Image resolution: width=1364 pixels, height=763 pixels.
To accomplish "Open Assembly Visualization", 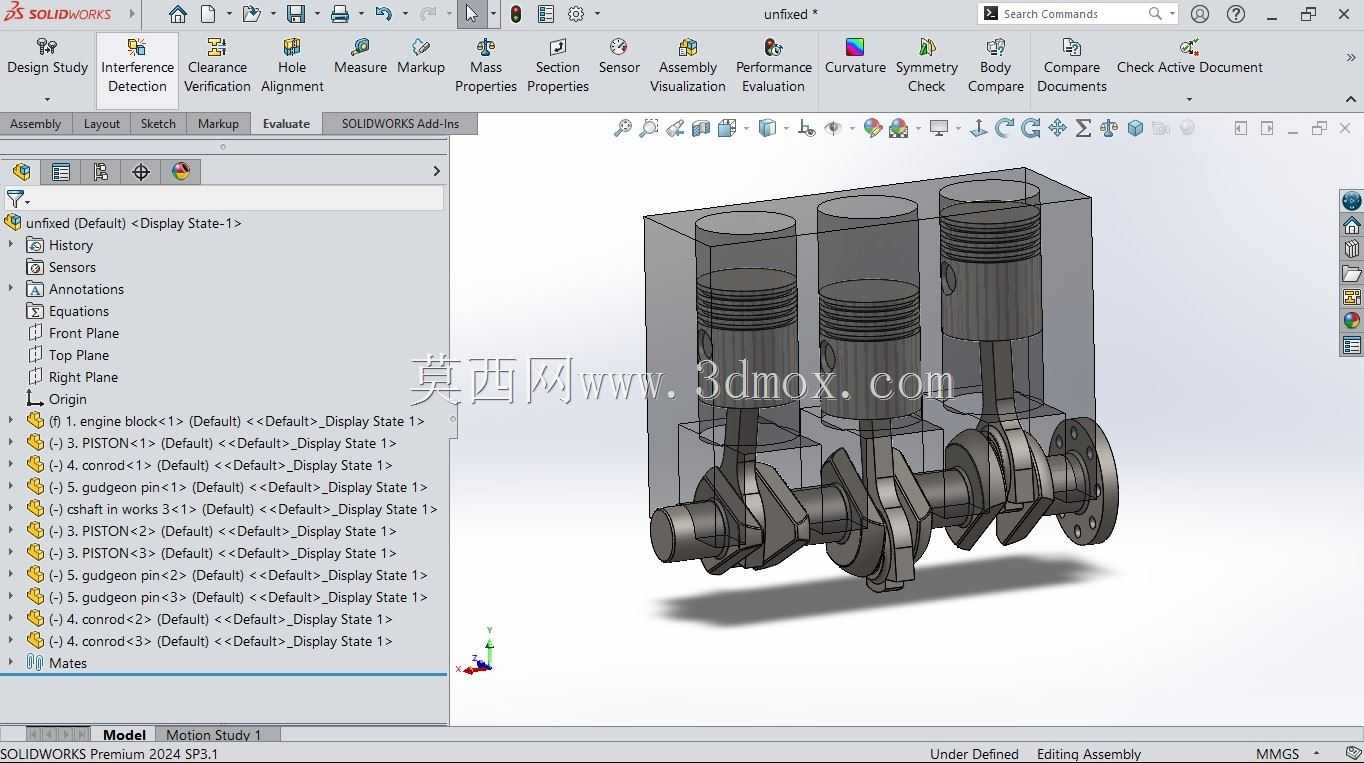I will (x=688, y=65).
